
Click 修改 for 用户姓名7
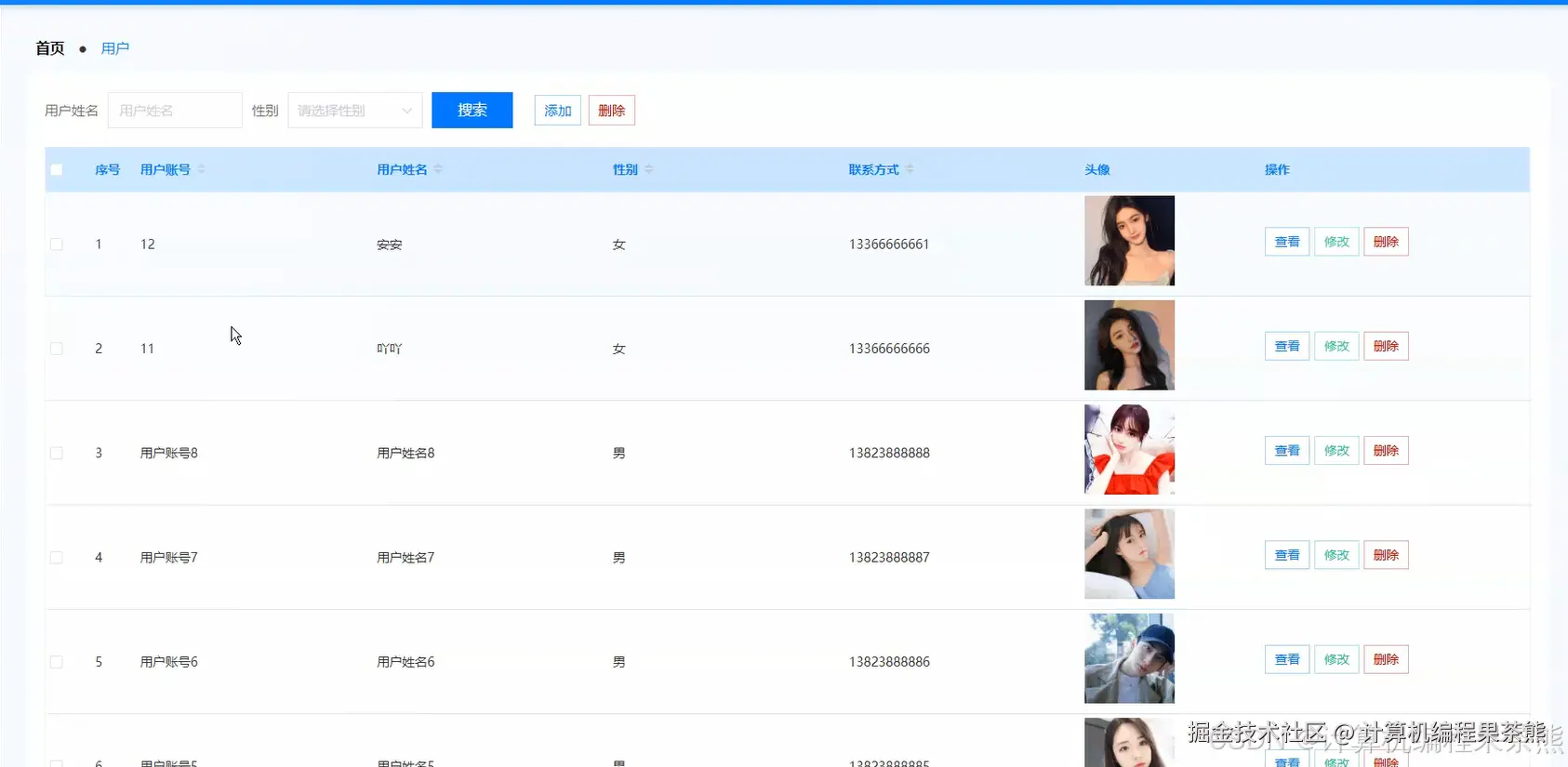point(1336,555)
